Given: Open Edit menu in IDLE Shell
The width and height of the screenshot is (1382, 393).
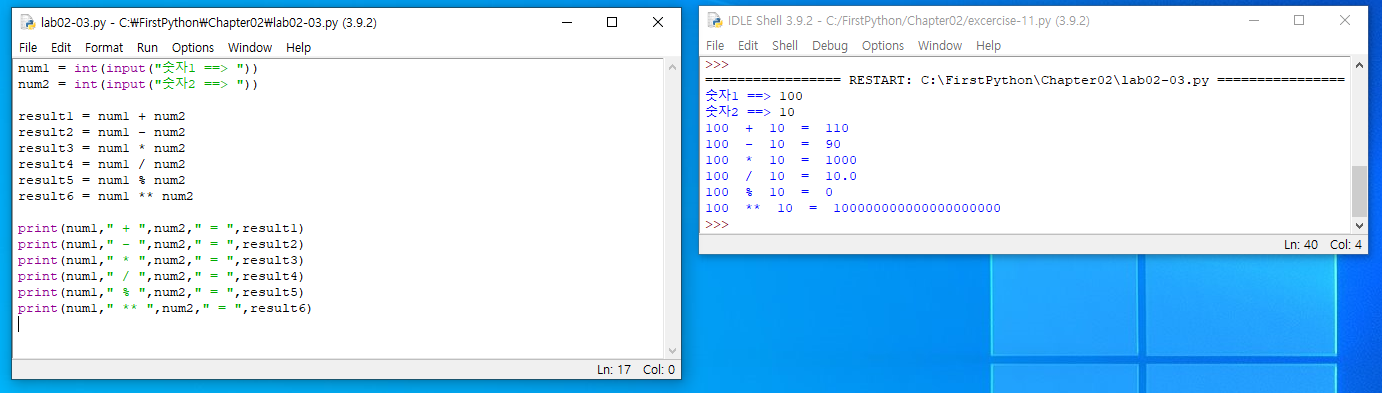Looking at the screenshot, I should pos(748,45).
